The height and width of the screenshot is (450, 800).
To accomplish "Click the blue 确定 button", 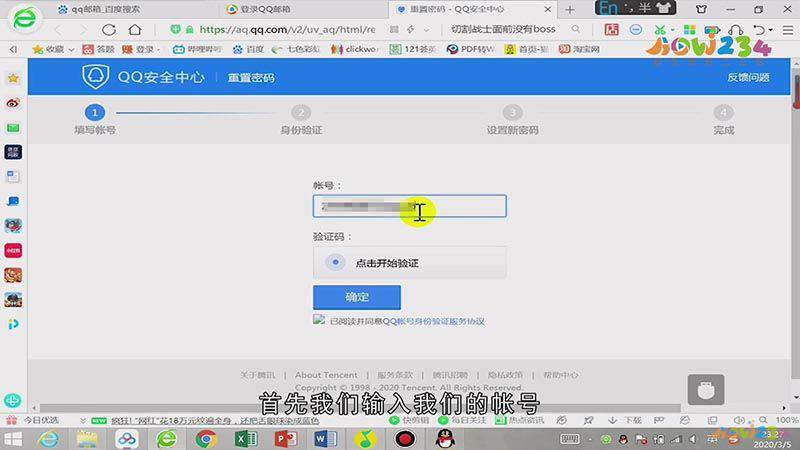I will click(x=357, y=297).
